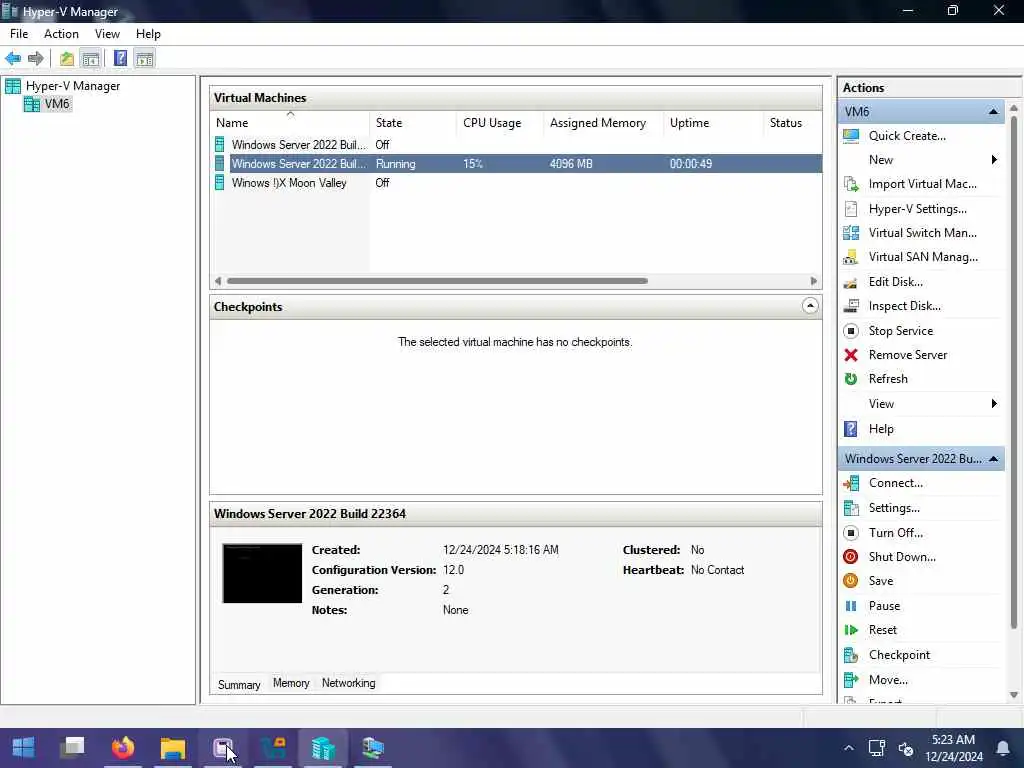Click down arrow of Actions pane scrollbar

pyautogui.click(x=1014, y=696)
